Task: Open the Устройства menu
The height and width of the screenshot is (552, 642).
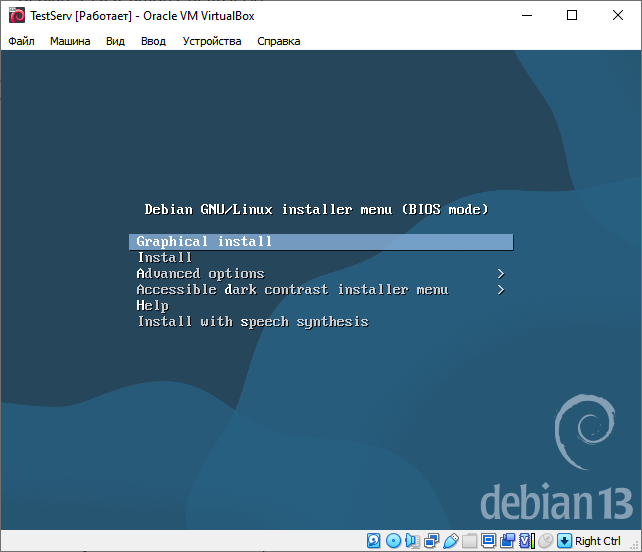Action: (x=212, y=41)
